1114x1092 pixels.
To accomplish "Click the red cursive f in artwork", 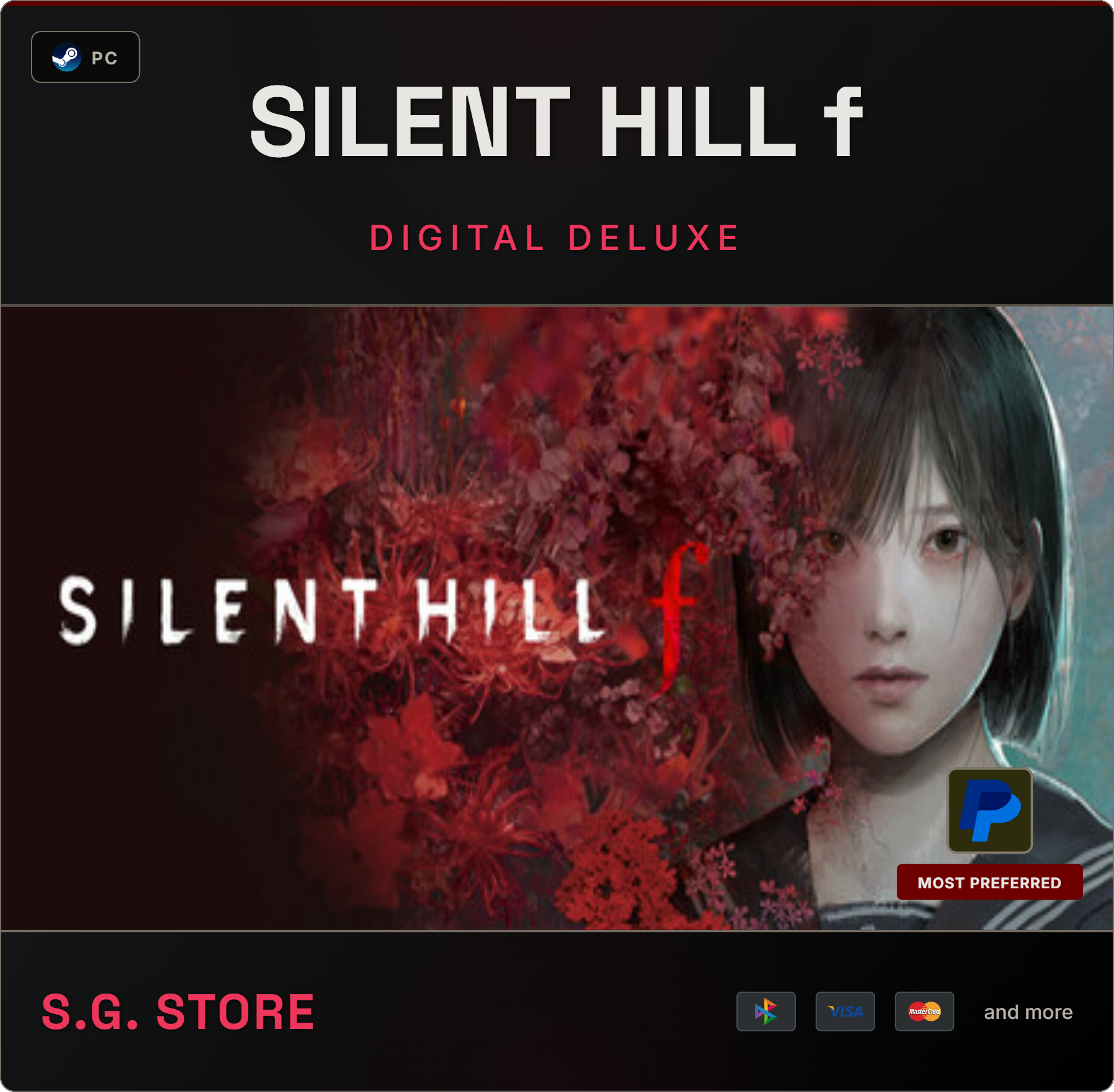I will (678, 616).
